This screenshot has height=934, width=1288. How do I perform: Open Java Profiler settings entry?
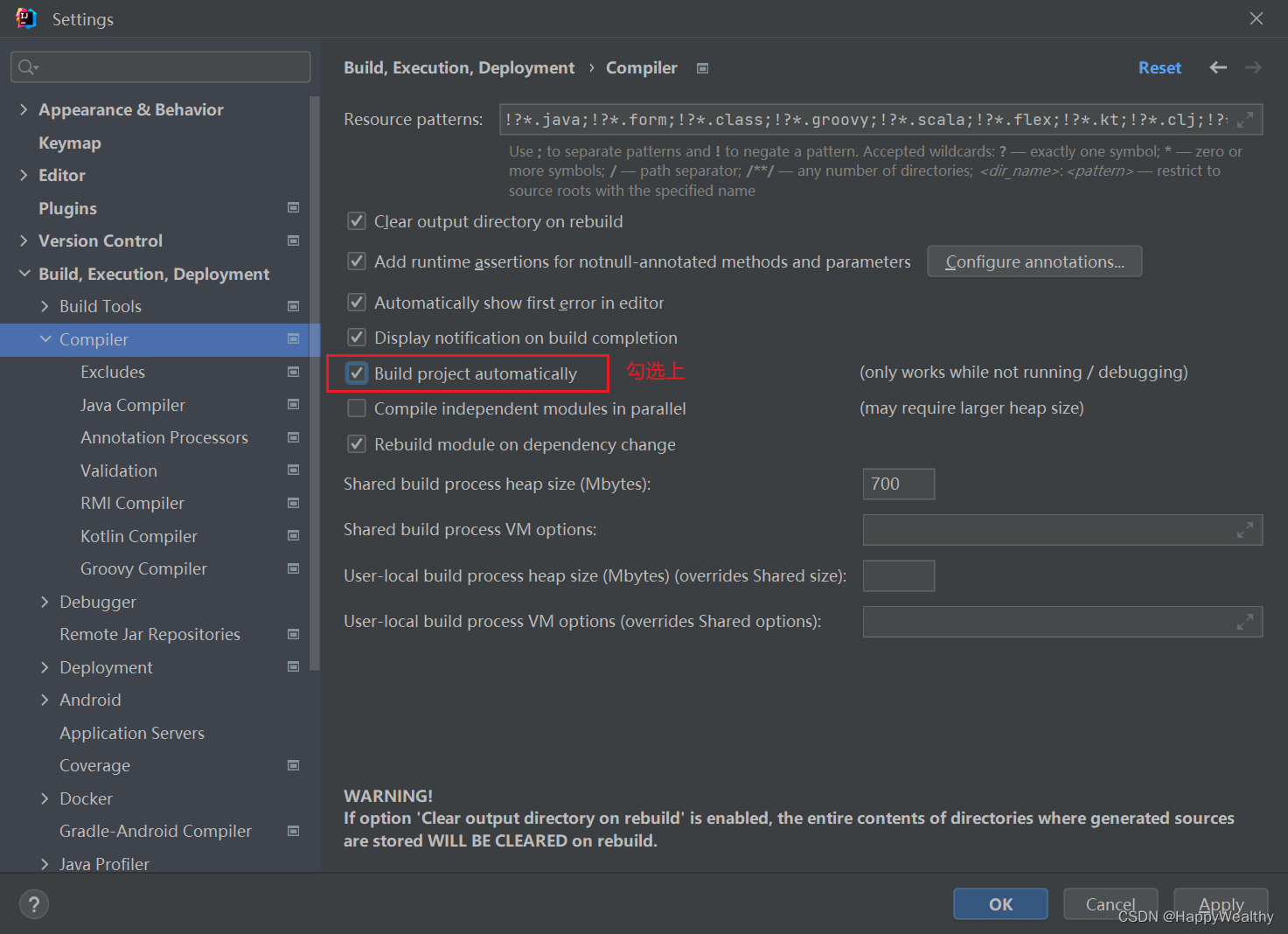(104, 864)
